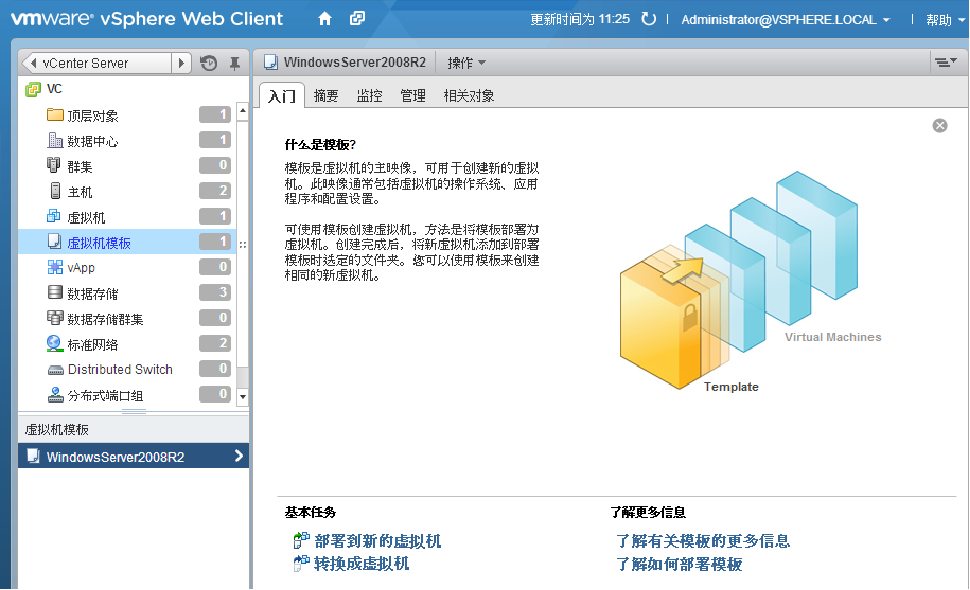The height and width of the screenshot is (590, 970).
Task: Switch to the 摘要 tab
Action: (326, 96)
